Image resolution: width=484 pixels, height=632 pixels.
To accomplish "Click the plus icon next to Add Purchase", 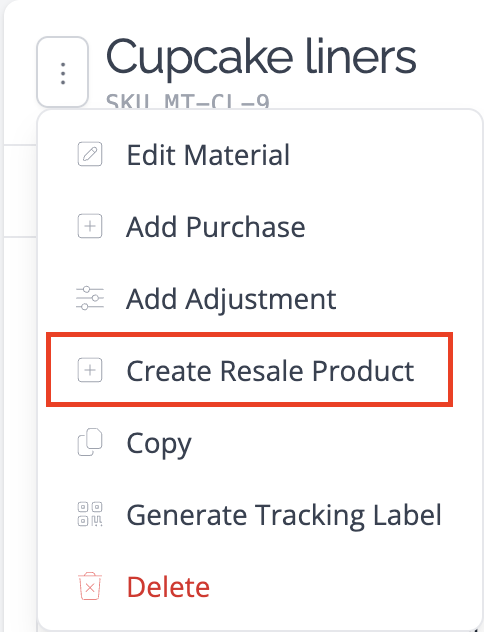I will coord(90,226).
